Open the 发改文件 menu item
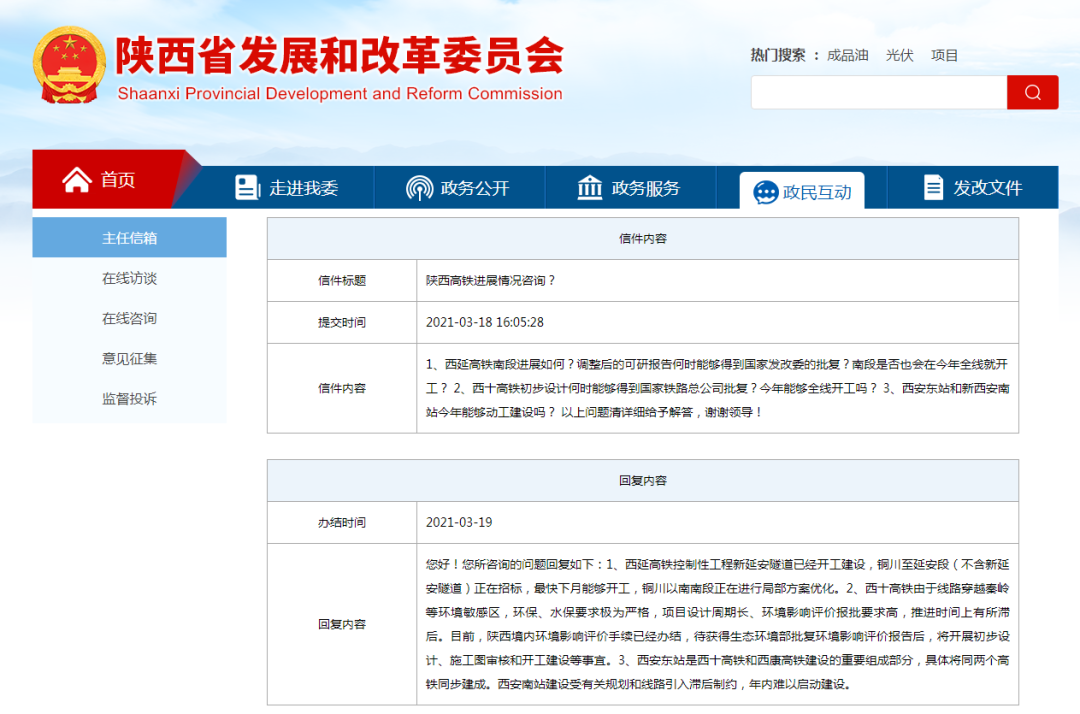 (x=973, y=187)
